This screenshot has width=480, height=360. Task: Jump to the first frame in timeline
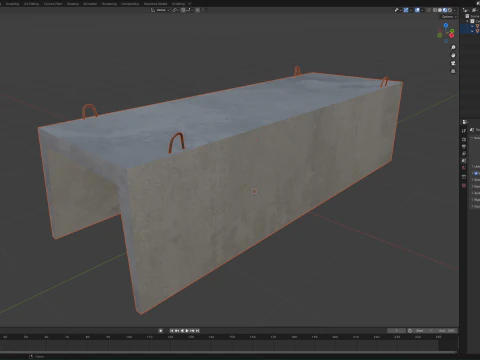point(172,331)
